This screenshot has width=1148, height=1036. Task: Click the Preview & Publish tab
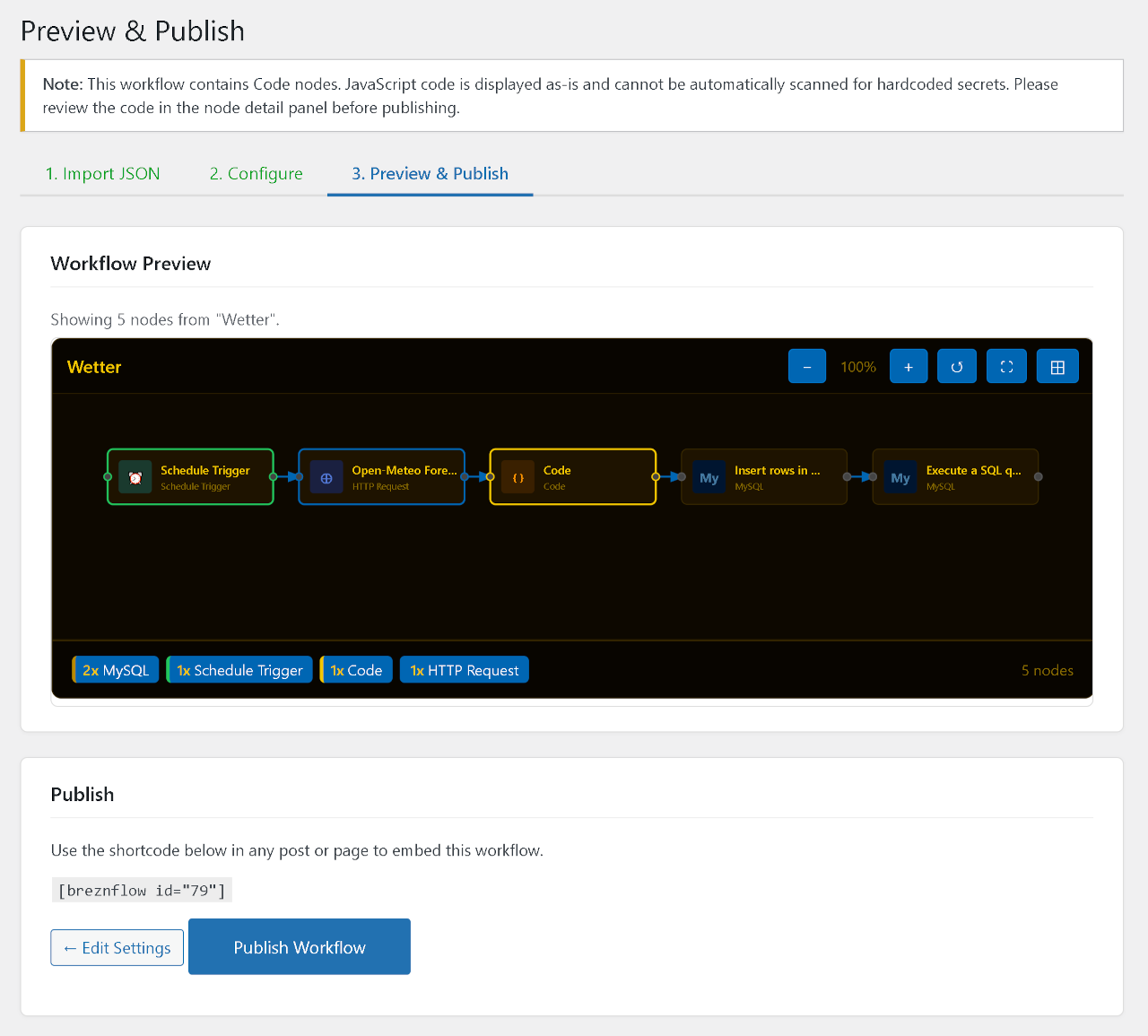coord(430,173)
